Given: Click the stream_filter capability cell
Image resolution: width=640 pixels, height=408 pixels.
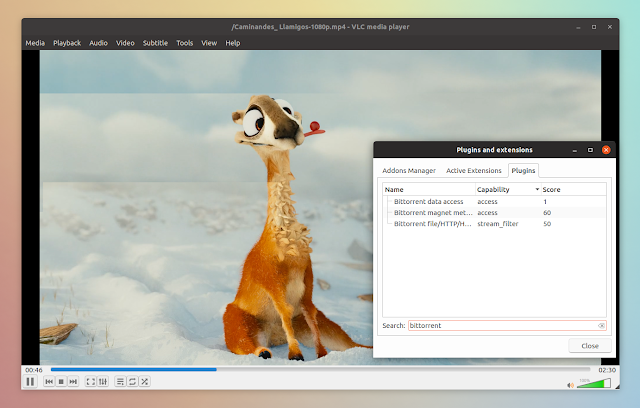Looking at the screenshot, I should pos(498,224).
